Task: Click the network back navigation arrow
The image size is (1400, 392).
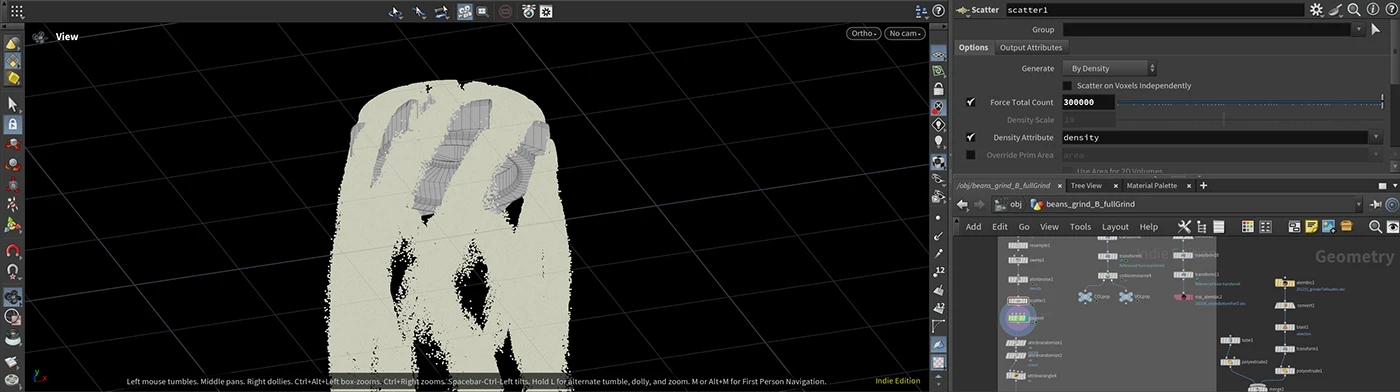Action: pos(962,204)
